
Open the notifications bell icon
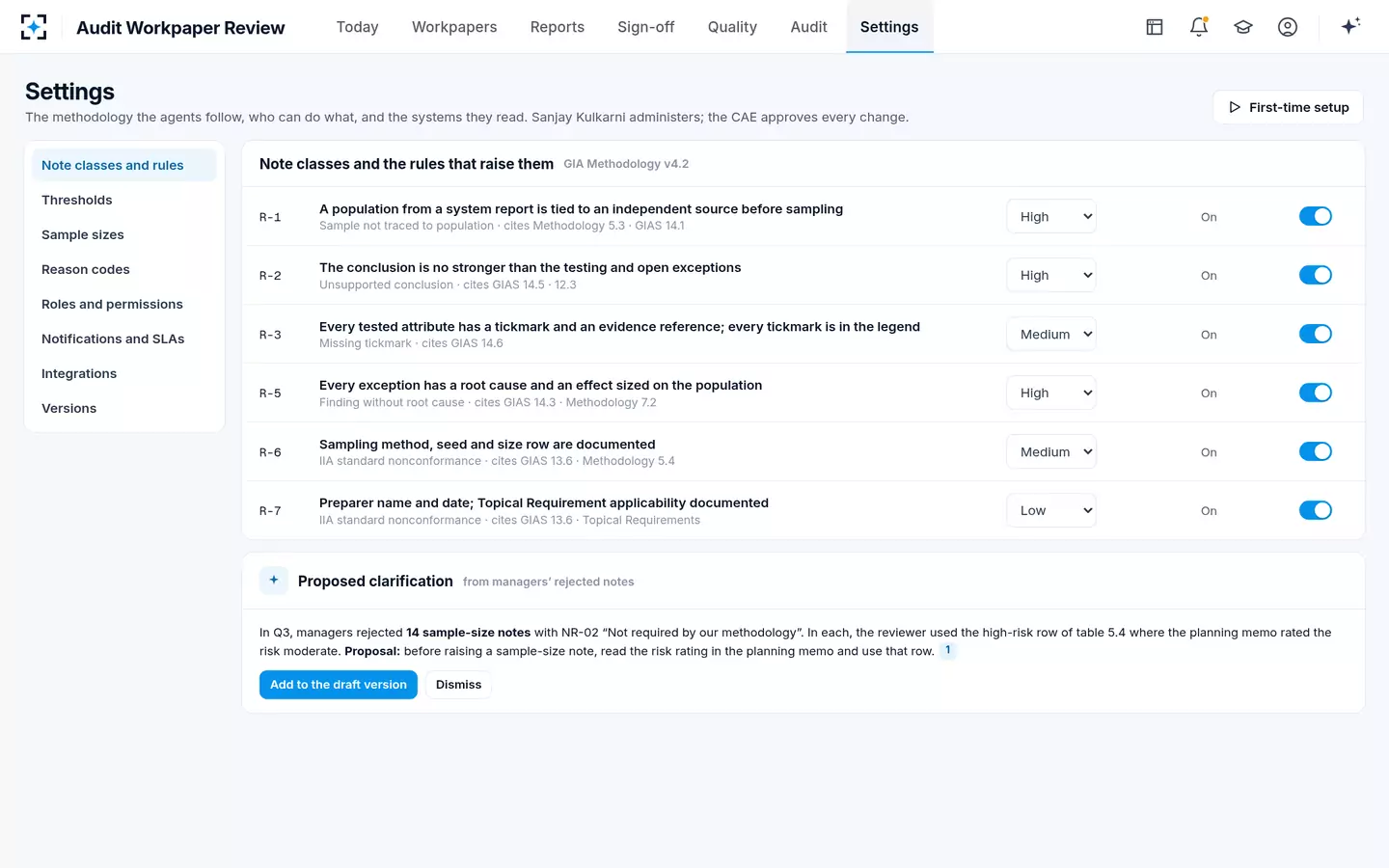1199,27
